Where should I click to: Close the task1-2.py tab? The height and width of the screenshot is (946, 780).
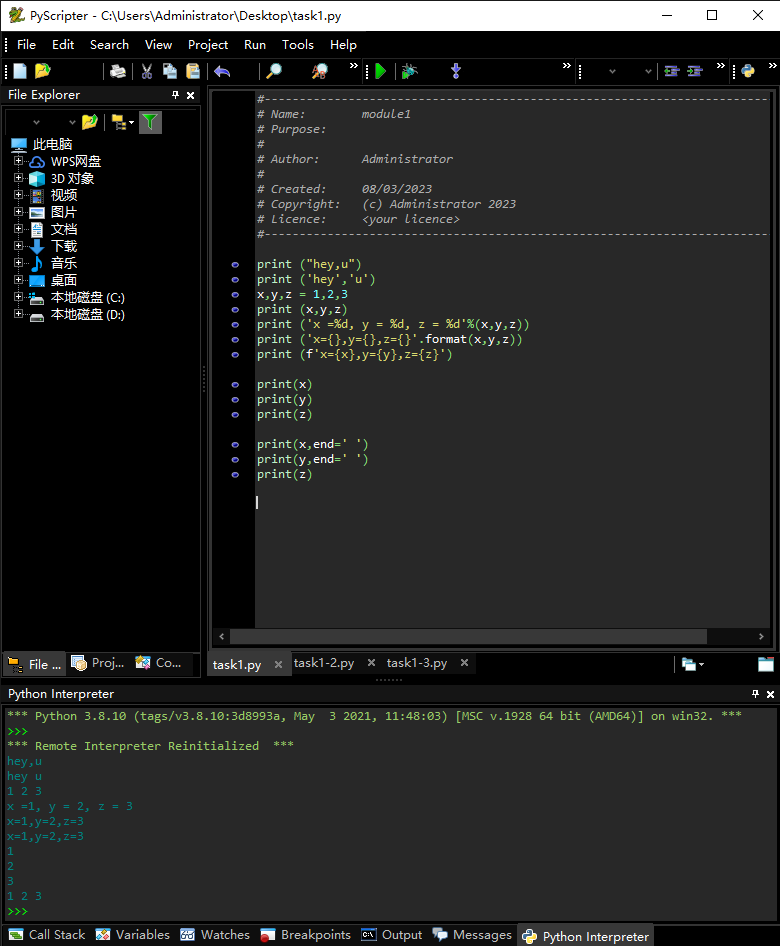pyautogui.click(x=372, y=662)
